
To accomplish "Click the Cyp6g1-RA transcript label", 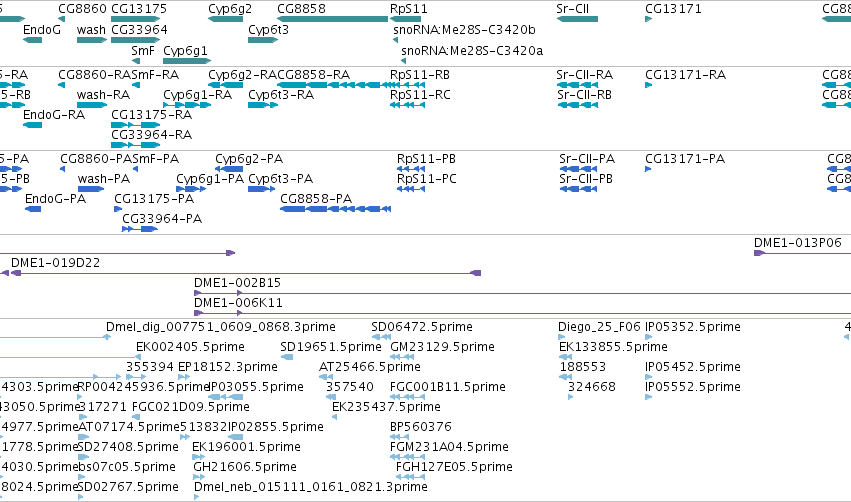I will pyautogui.click(x=198, y=96).
